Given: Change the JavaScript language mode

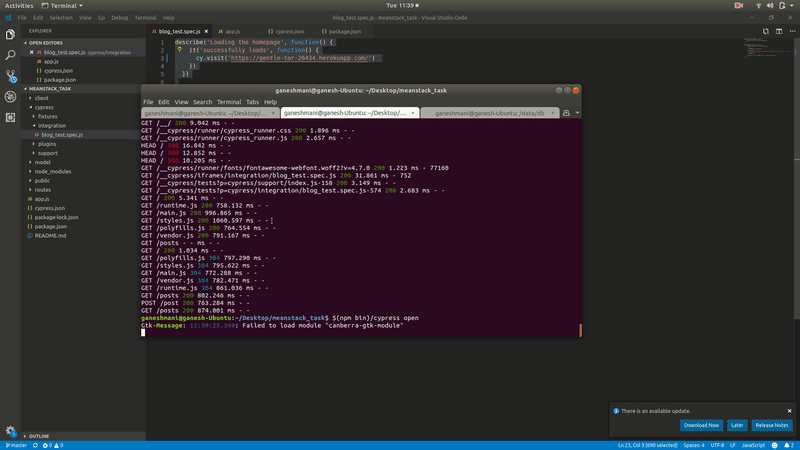Looking at the screenshot, I should click(752, 445).
